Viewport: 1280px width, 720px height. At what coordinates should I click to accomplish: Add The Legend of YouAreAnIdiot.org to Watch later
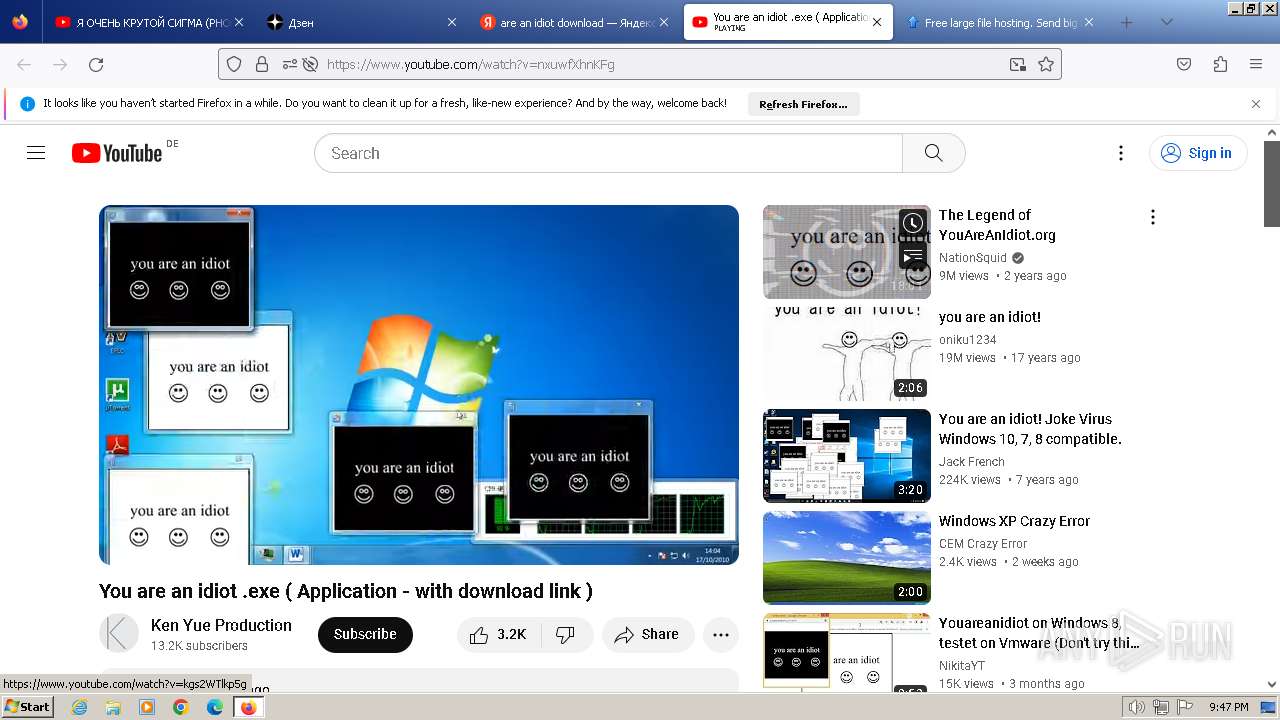[x=912, y=224]
